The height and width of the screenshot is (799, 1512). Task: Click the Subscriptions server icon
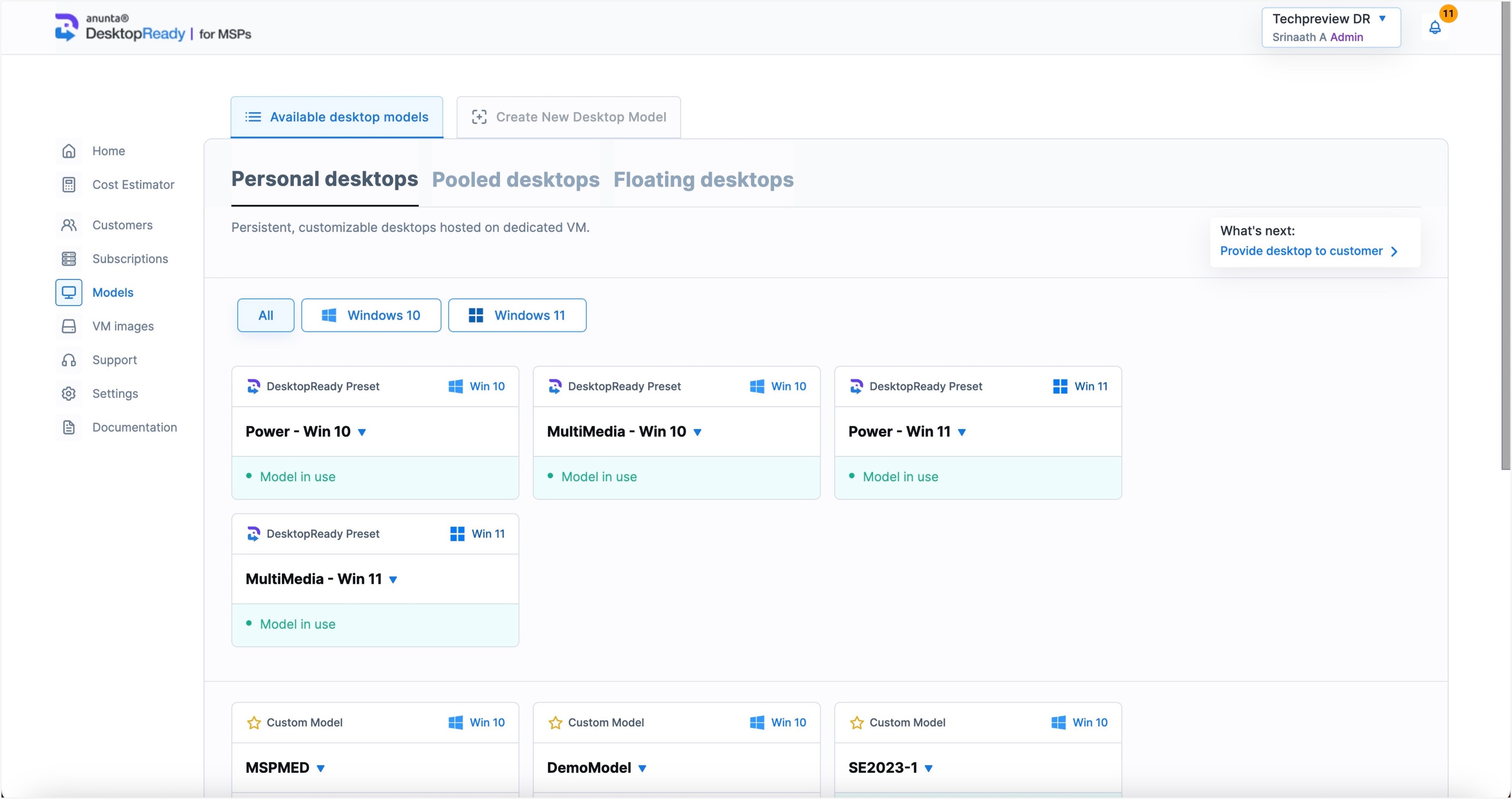tap(69, 259)
